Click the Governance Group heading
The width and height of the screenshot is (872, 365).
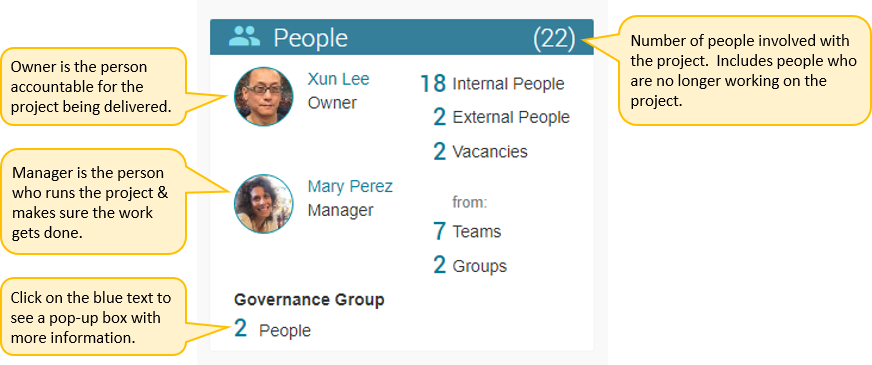click(309, 300)
